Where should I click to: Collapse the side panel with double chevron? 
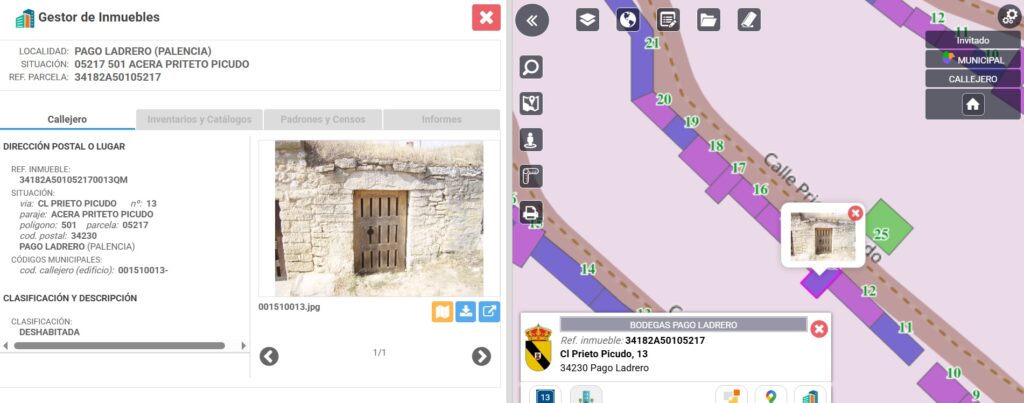point(532,20)
